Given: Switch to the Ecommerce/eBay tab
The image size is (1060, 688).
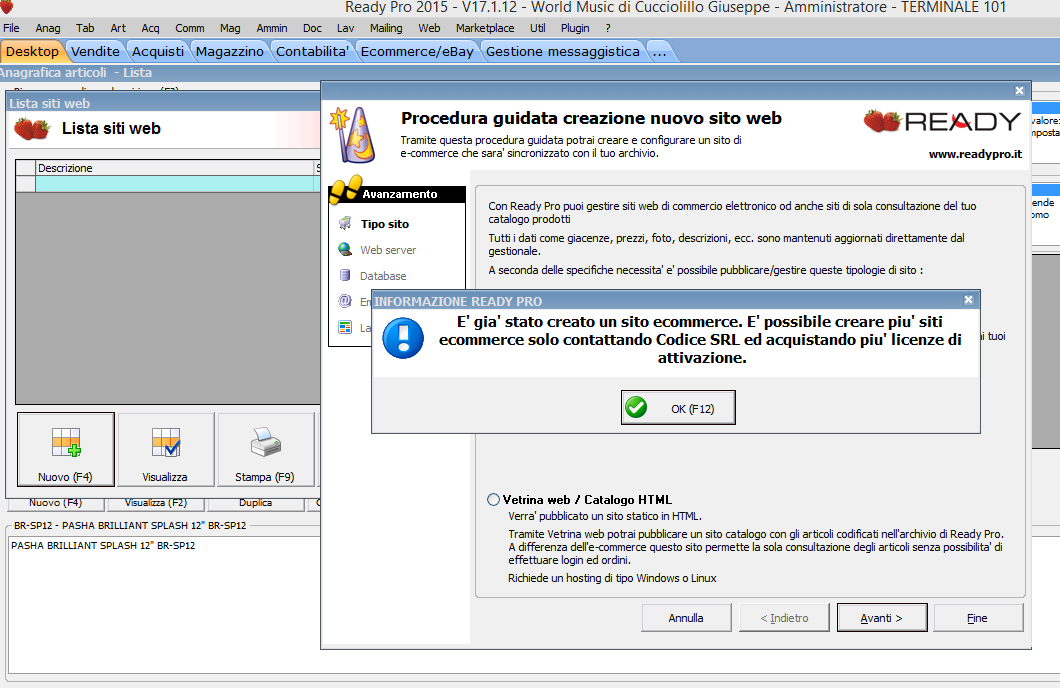Looking at the screenshot, I should pos(417,51).
